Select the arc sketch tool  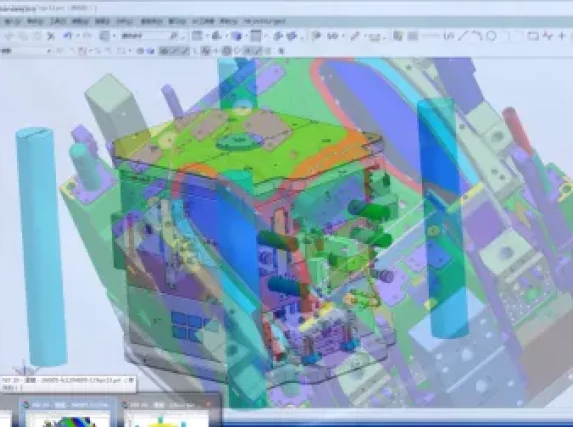coord(477,35)
